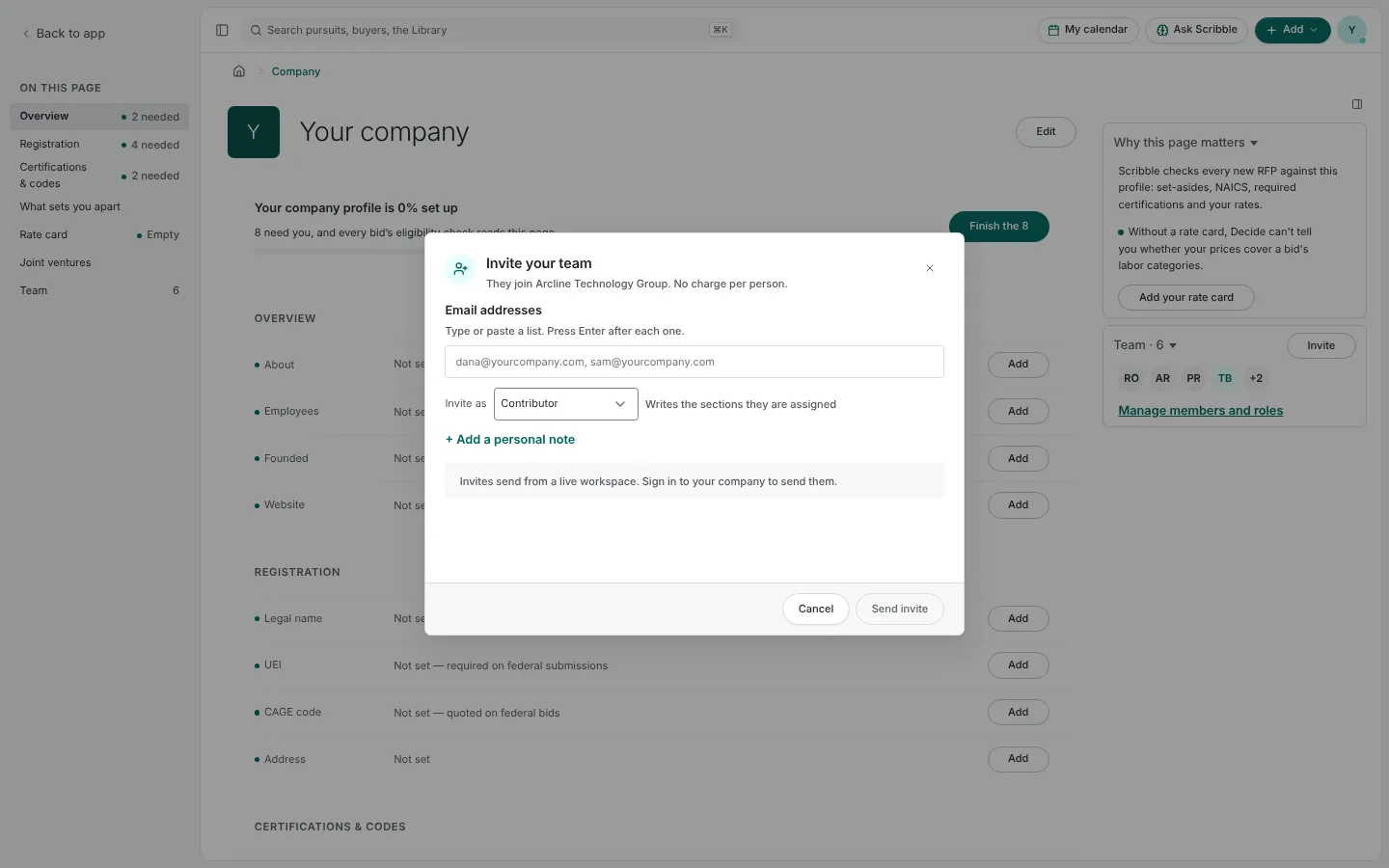Jump to Overview section in sidebar
The image size is (1389, 868).
[99, 117]
